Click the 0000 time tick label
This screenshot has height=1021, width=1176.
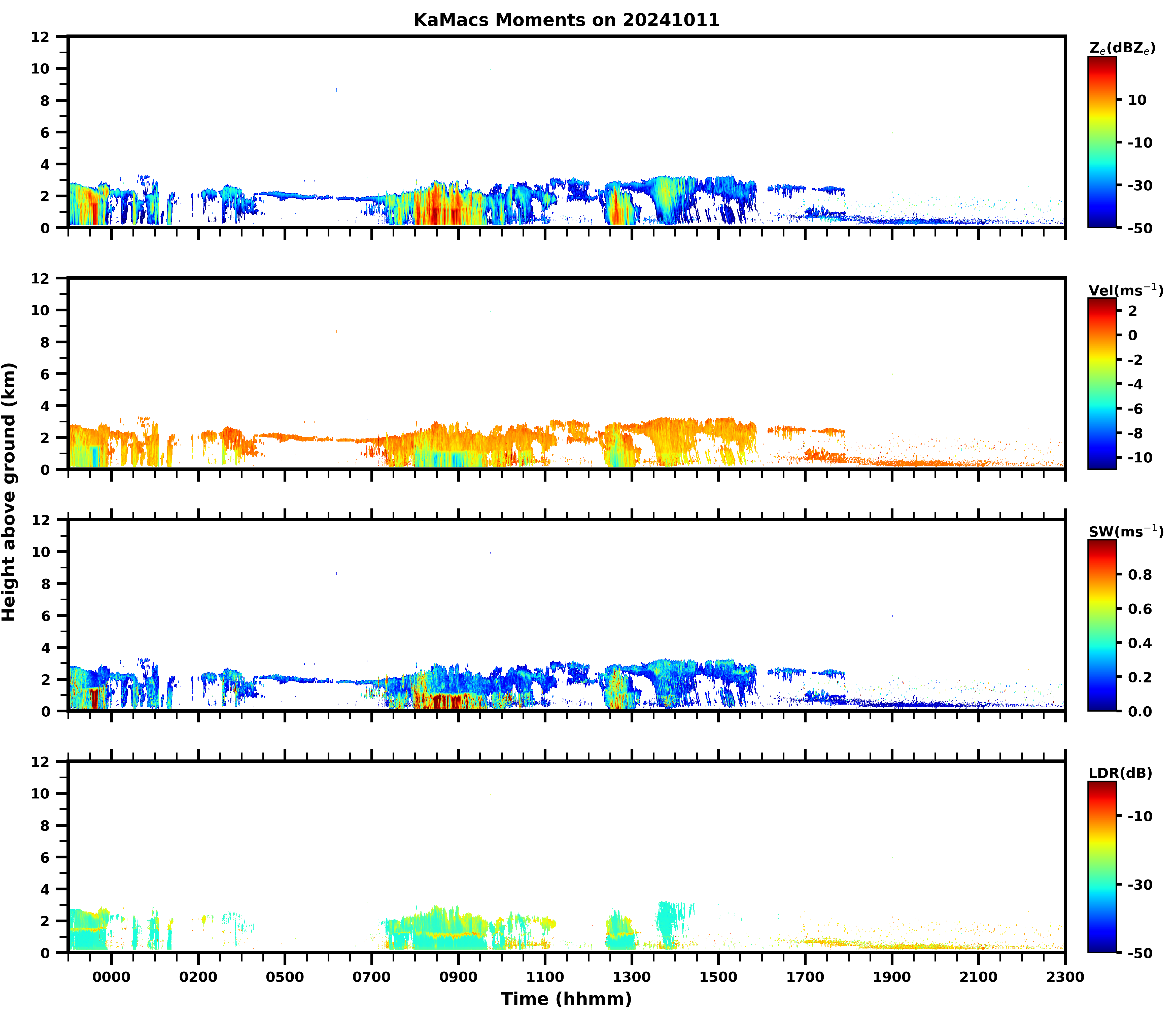pyautogui.click(x=111, y=977)
